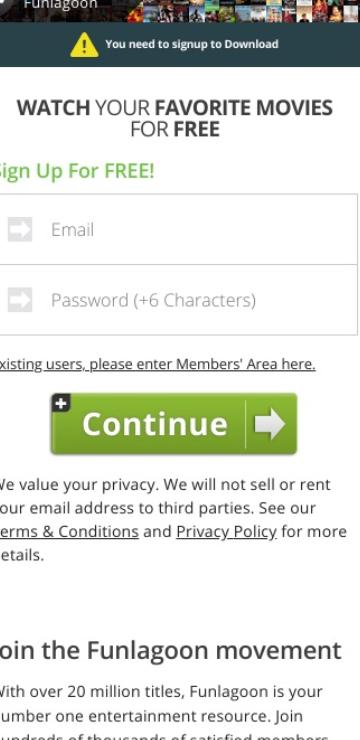360x740 pixels.
Task: Click the 'You need to signup to Download' notice
Action: click(192, 44)
